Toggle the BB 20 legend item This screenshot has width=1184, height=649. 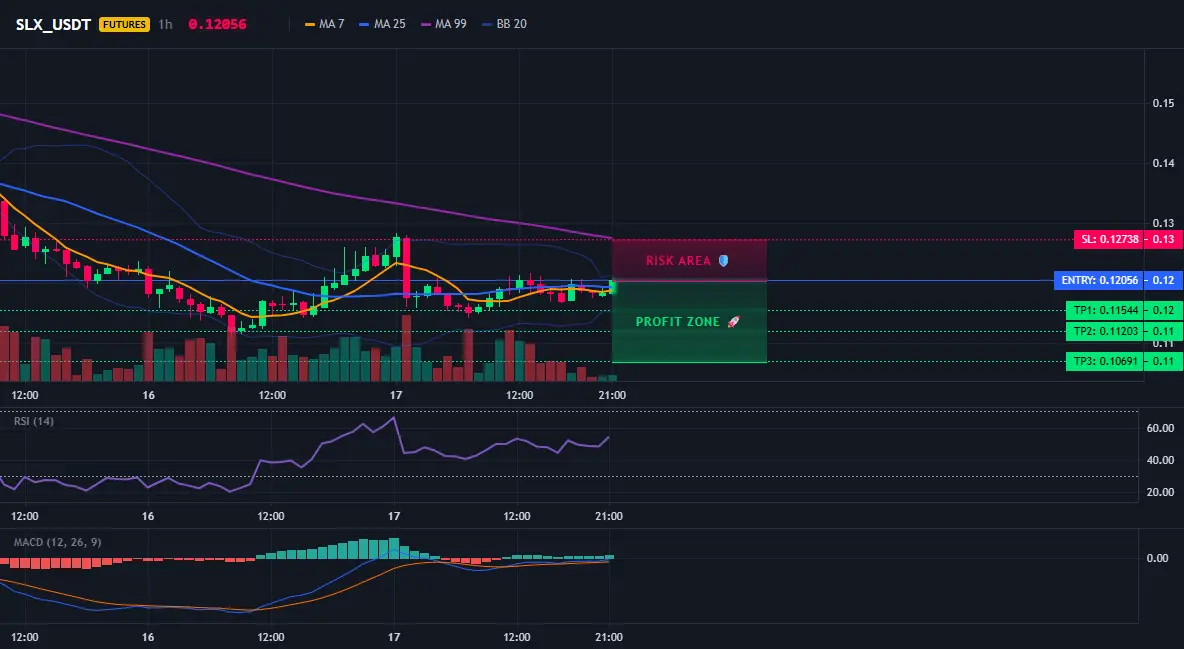(x=504, y=24)
